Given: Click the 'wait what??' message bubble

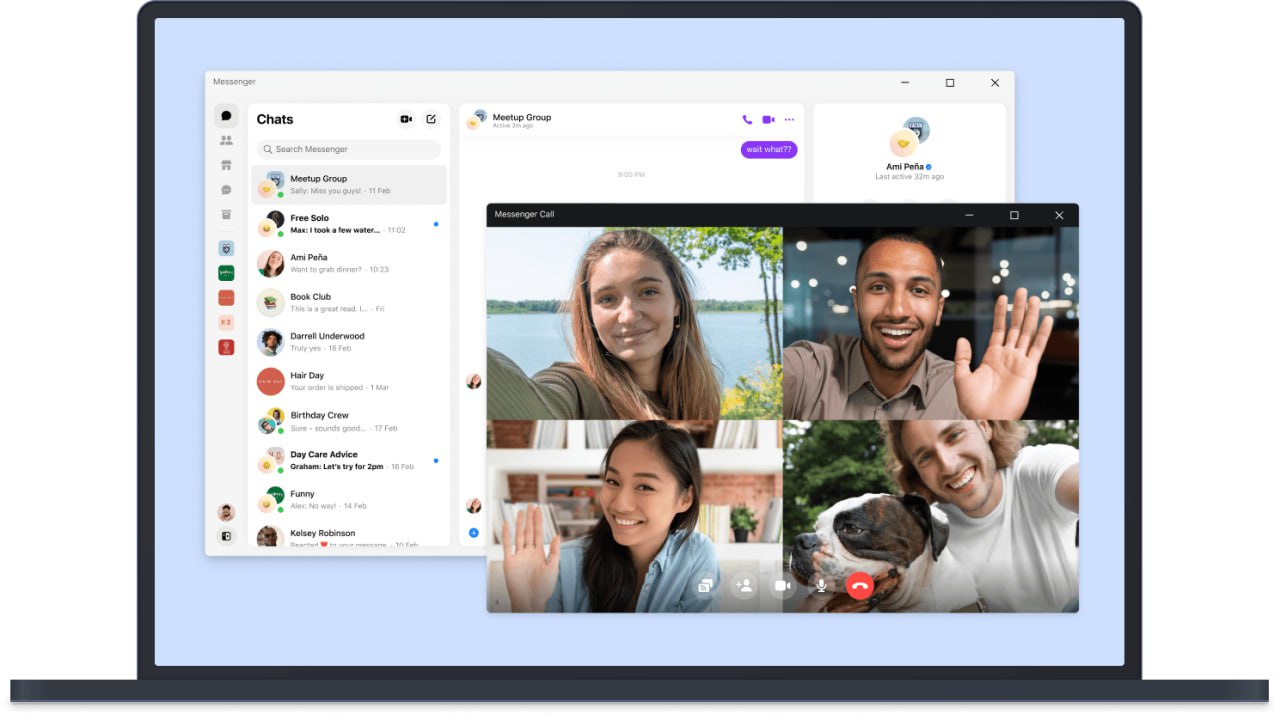Looking at the screenshot, I should coord(769,149).
